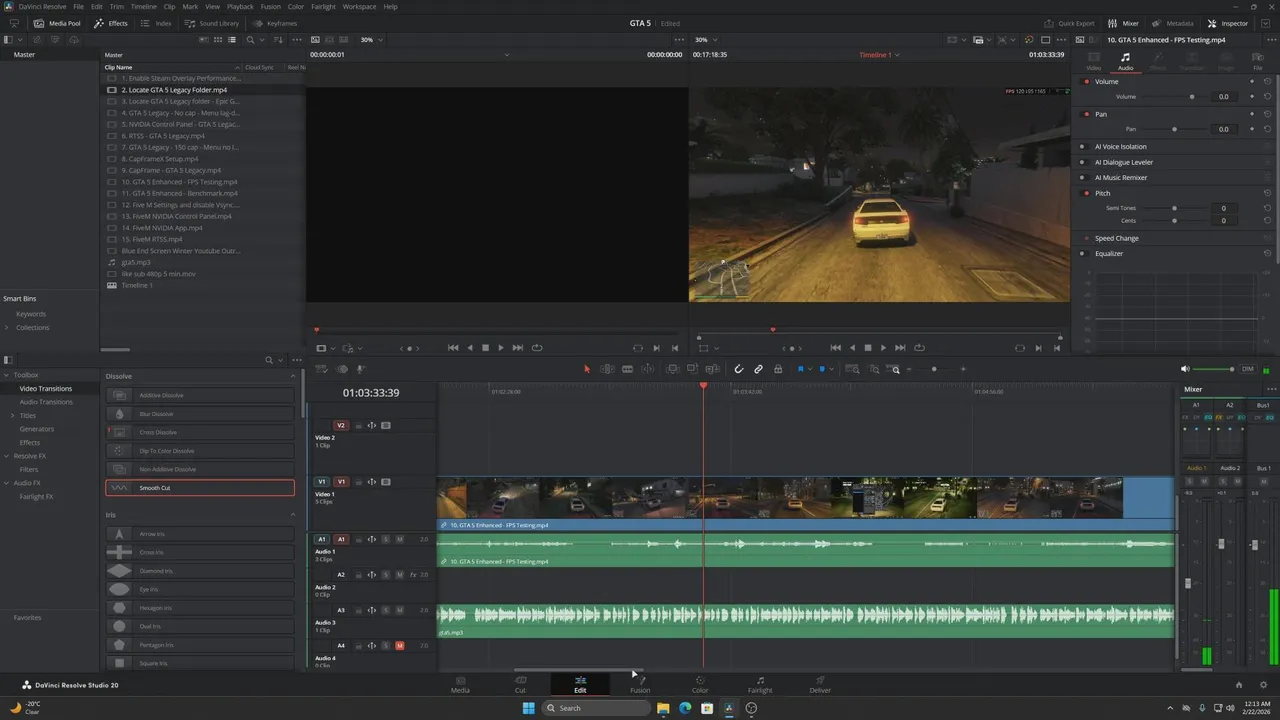The image size is (1280, 720).
Task: Open the timeline viewer zoom dropdown
Action: [x=705, y=40]
